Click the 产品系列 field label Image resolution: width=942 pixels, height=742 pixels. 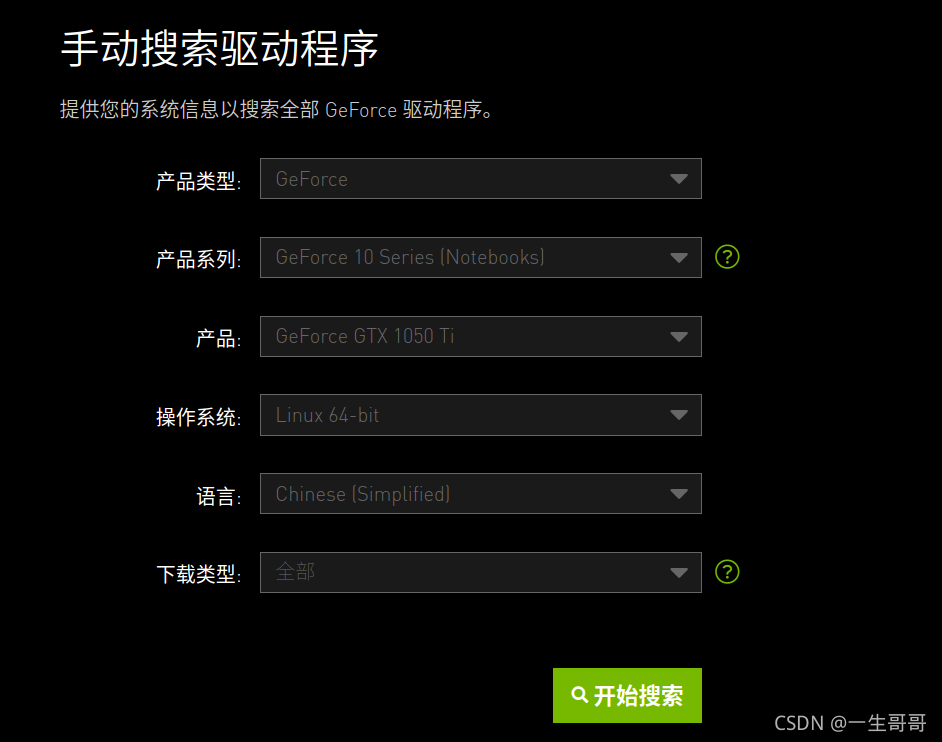pyautogui.click(x=198, y=260)
